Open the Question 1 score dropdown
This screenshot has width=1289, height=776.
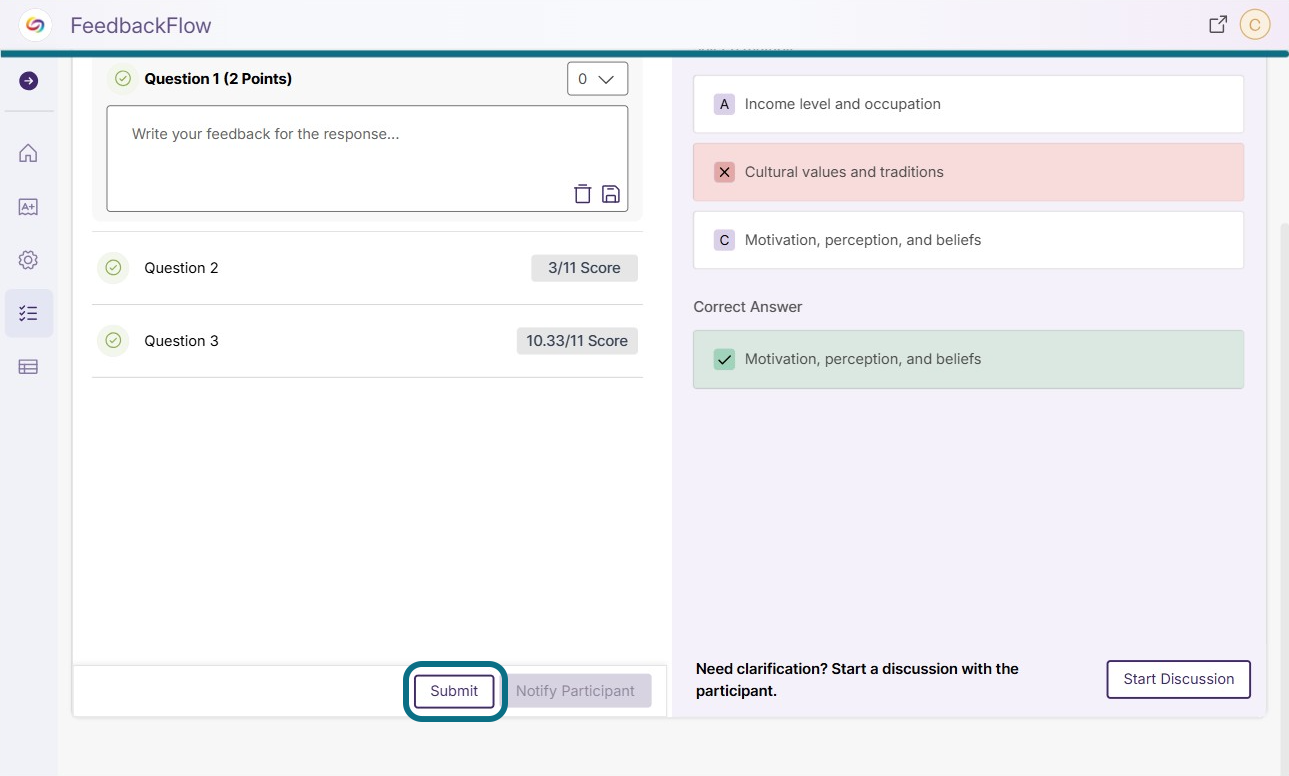(597, 79)
